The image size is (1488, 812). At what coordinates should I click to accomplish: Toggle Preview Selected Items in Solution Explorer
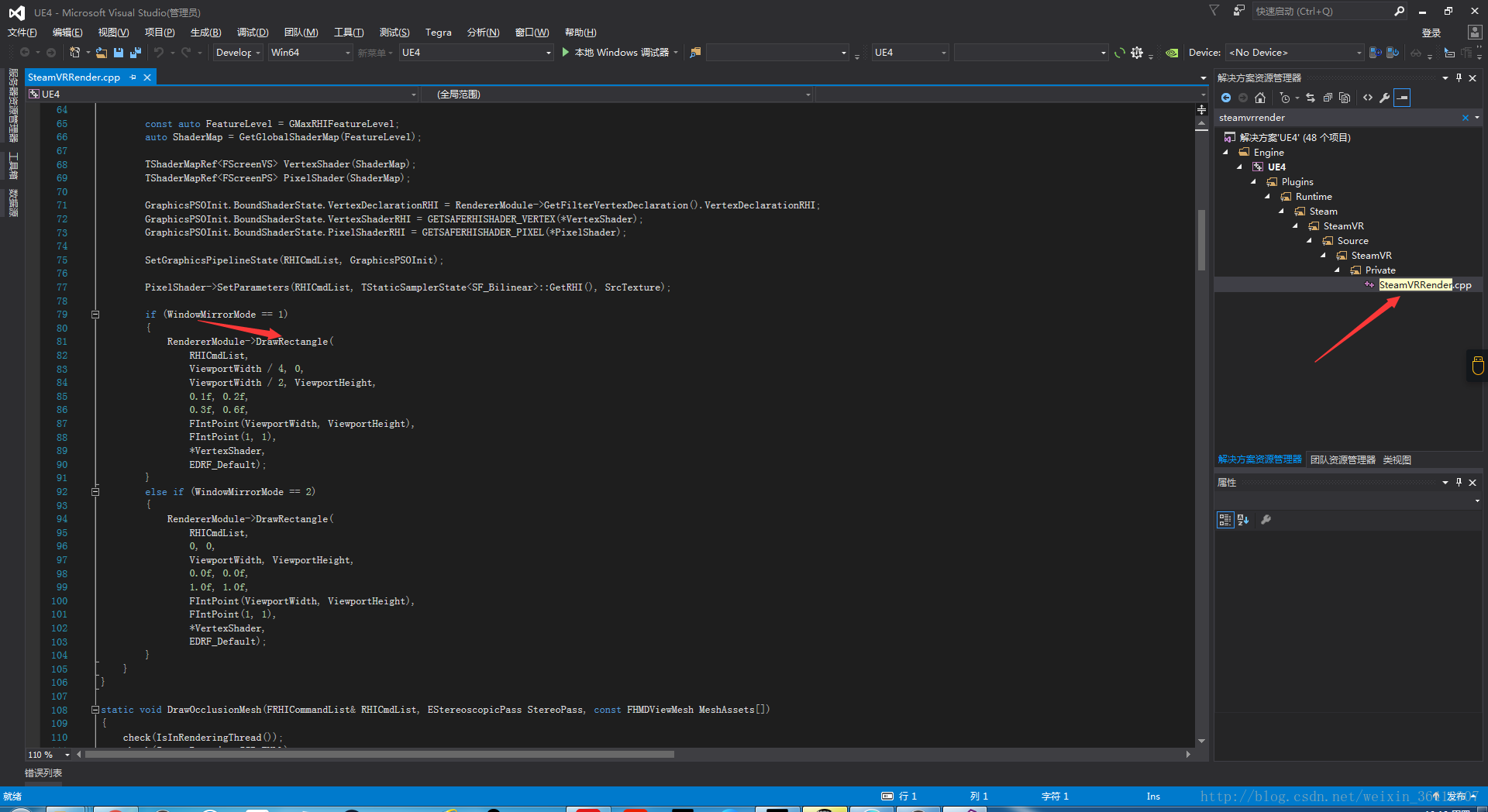click(x=1402, y=98)
